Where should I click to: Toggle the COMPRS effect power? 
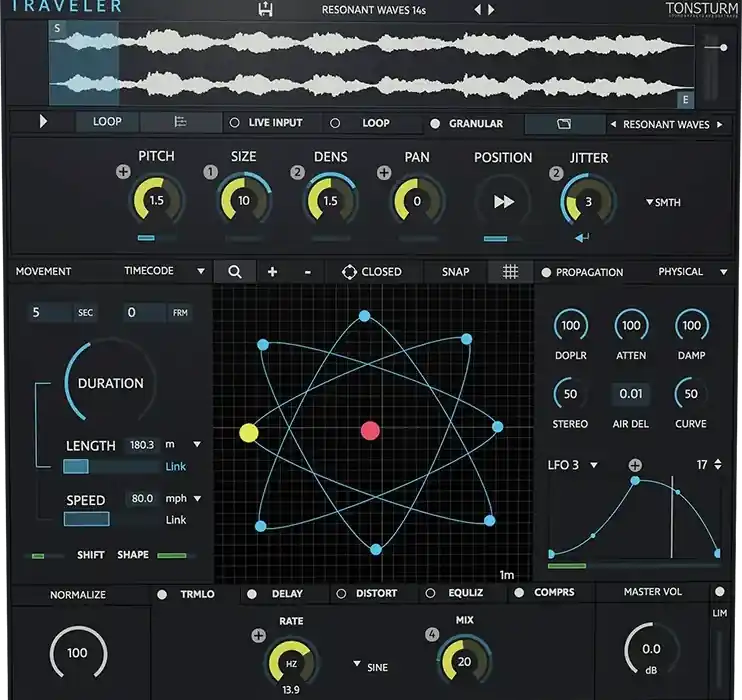[x=519, y=593]
